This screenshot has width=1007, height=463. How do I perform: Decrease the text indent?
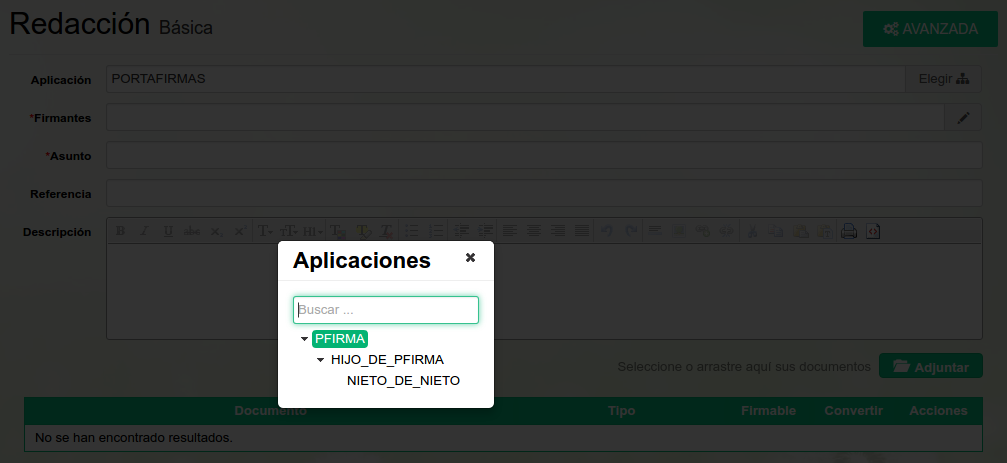coord(462,231)
